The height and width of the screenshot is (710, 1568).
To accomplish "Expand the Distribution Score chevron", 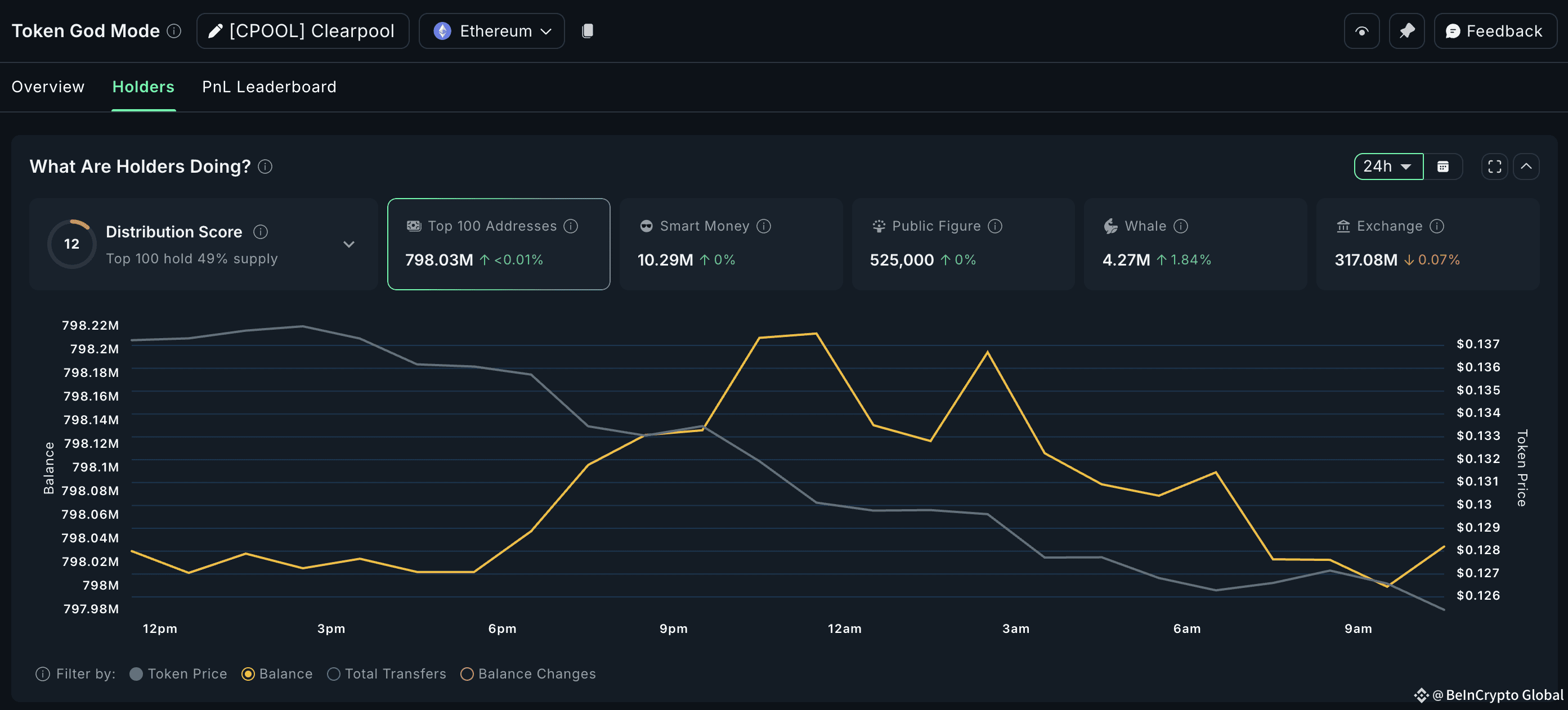I will pyautogui.click(x=349, y=244).
